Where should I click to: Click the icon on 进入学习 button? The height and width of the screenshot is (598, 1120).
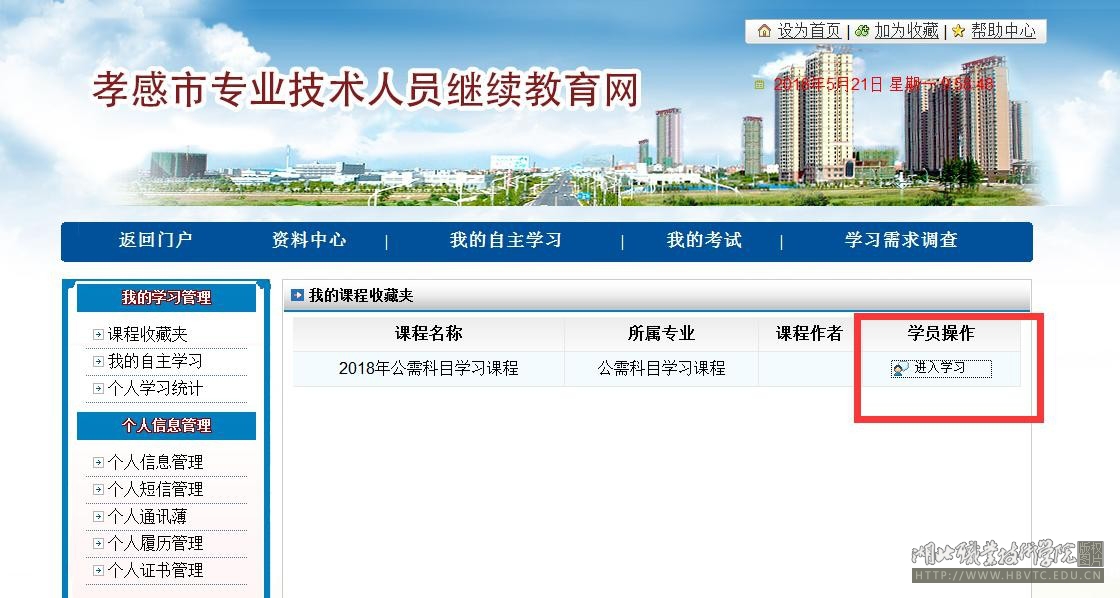click(x=901, y=369)
